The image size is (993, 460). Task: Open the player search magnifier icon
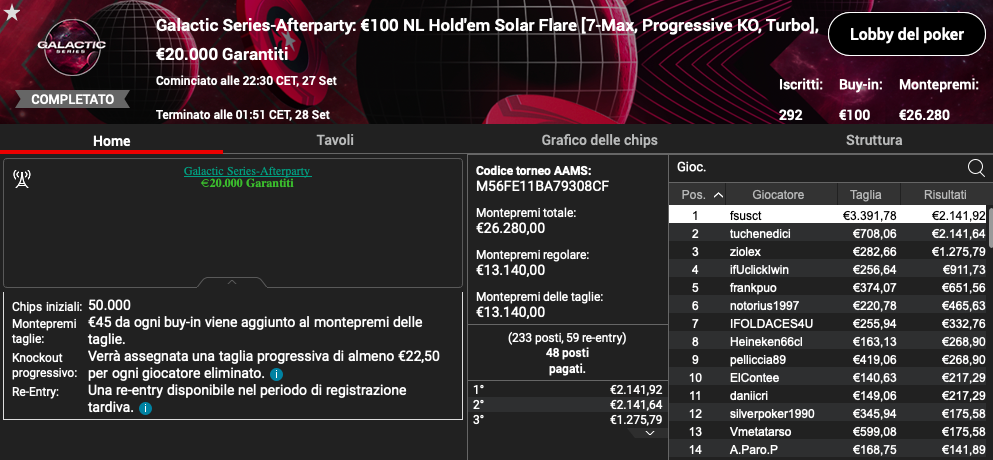point(976,168)
